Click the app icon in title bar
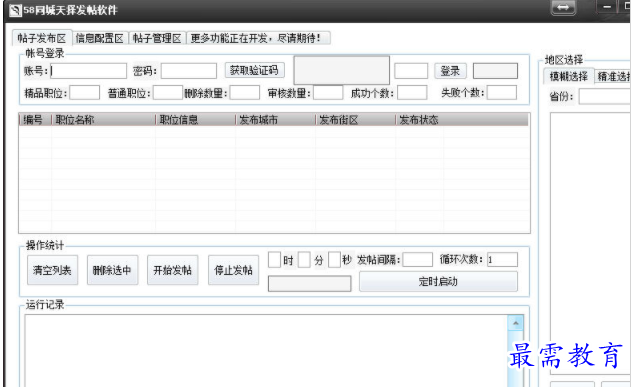 pos(15,10)
